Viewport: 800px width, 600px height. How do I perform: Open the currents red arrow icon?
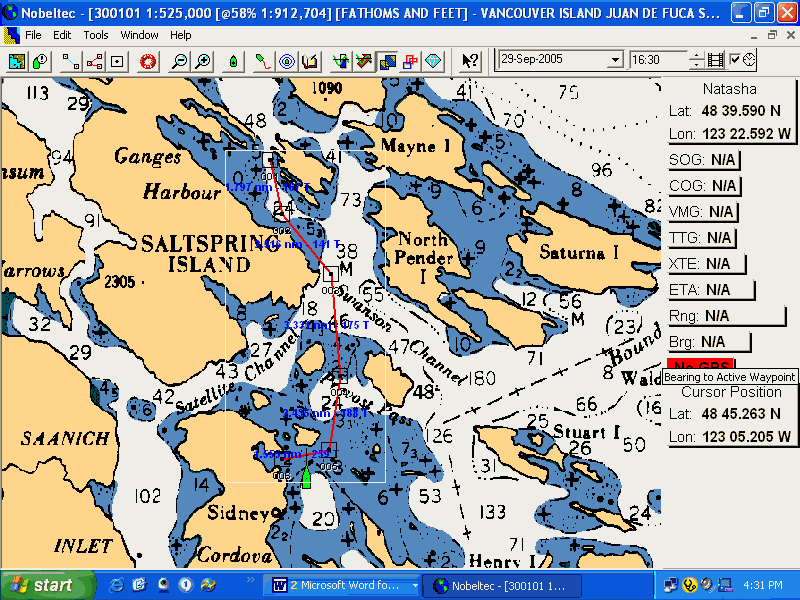[364, 61]
